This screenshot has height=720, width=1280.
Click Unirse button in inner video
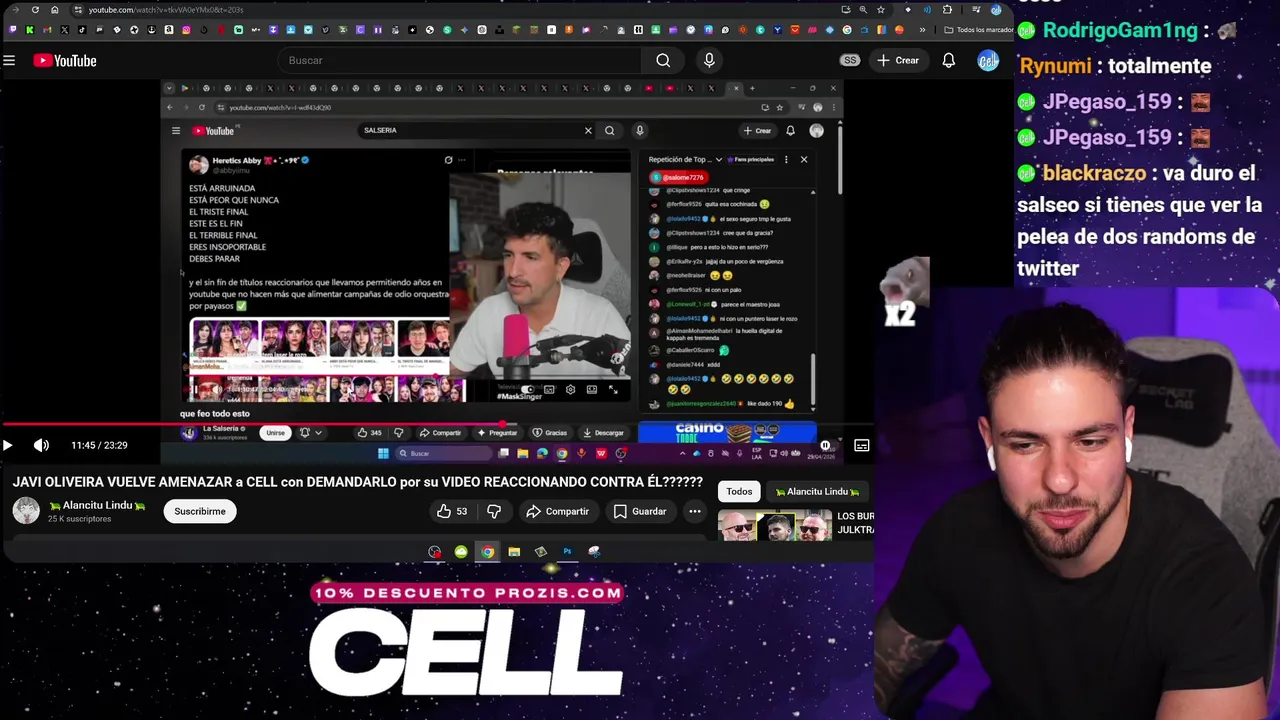(x=275, y=433)
